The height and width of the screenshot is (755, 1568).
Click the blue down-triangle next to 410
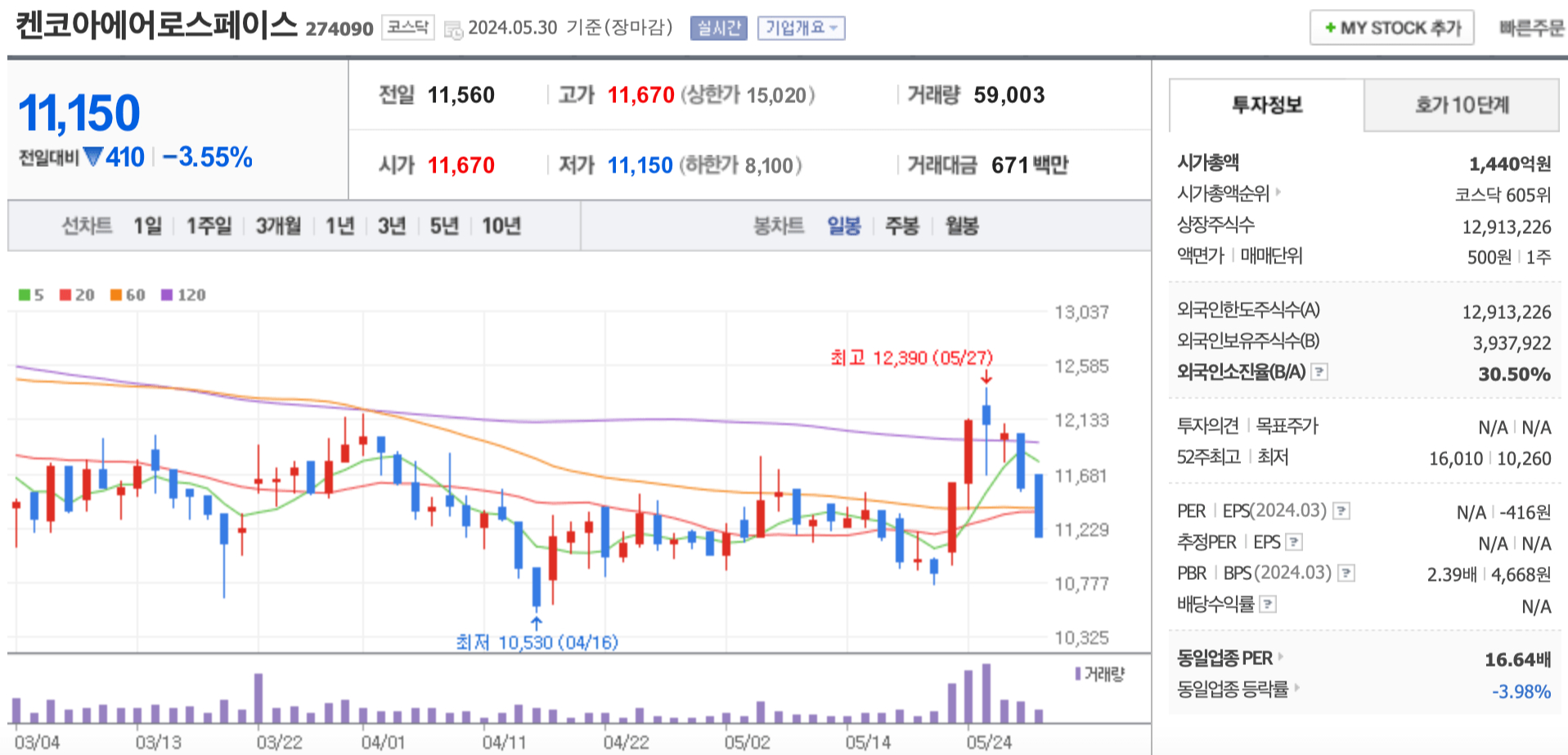93,155
